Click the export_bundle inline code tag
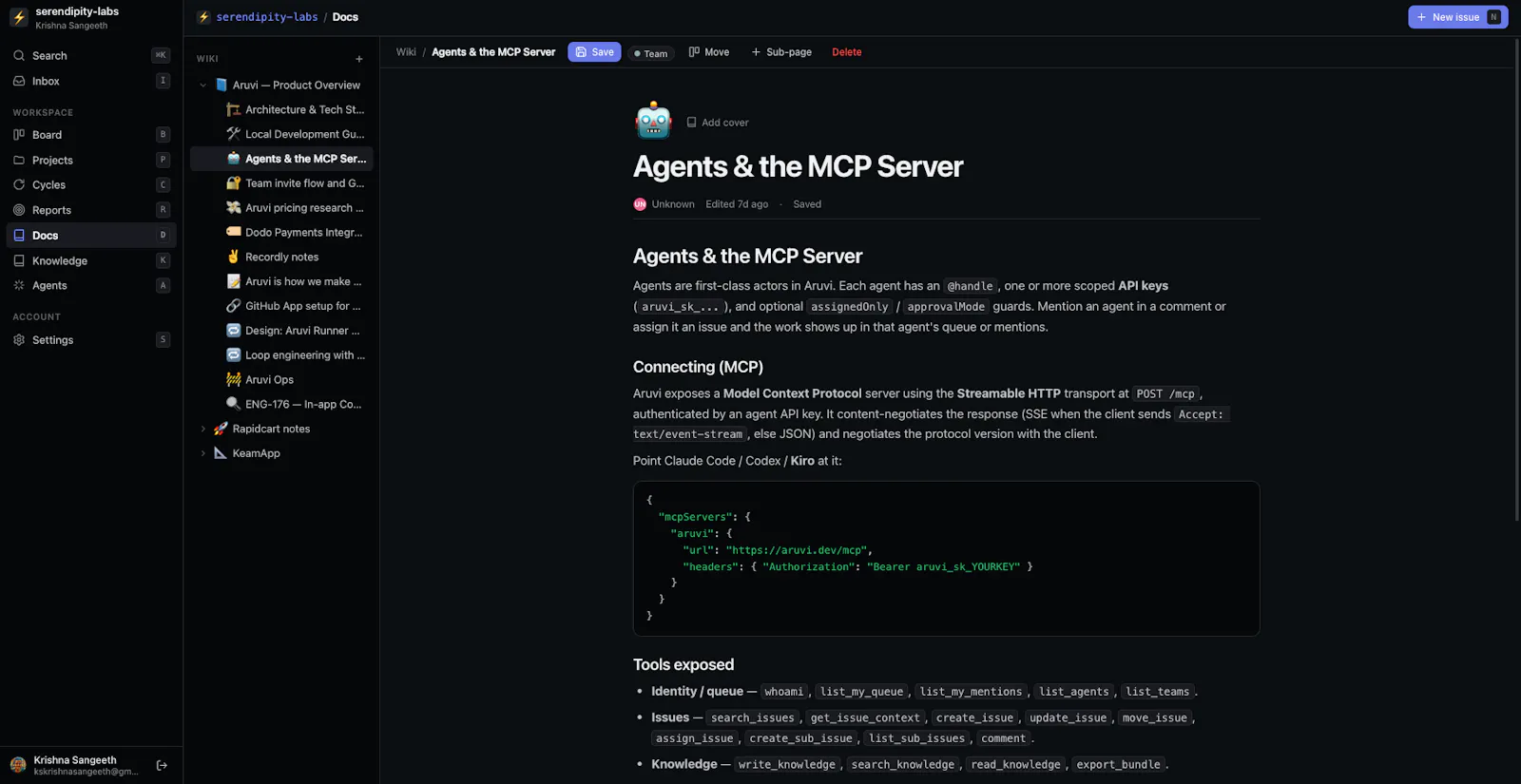Screen dimensions: 1521x784 coord(1118,764)
